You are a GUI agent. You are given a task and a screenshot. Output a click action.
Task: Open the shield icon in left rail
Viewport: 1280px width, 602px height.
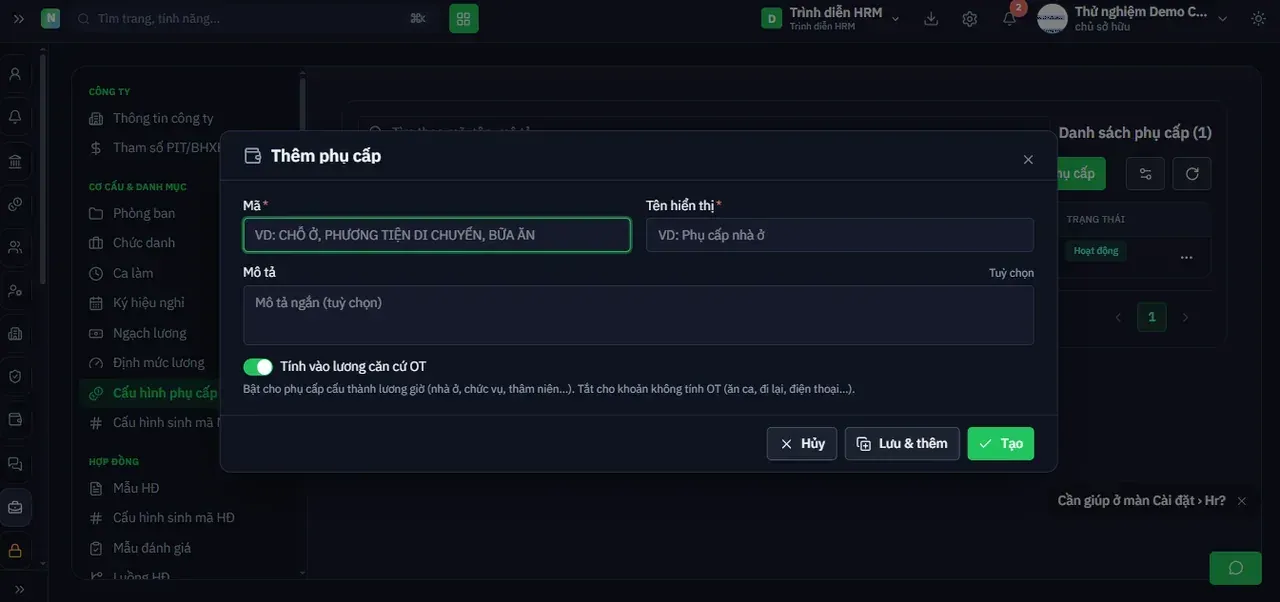point(15,377)
